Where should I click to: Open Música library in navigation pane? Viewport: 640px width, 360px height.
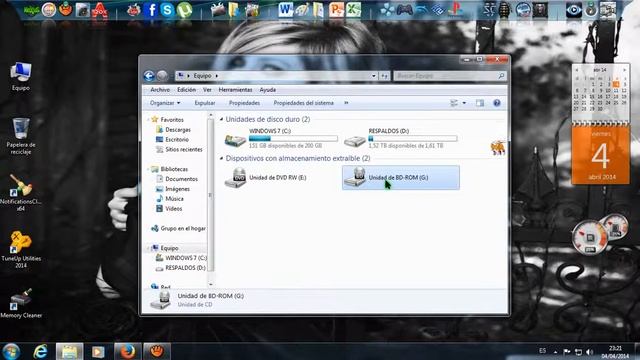[174, 199]
